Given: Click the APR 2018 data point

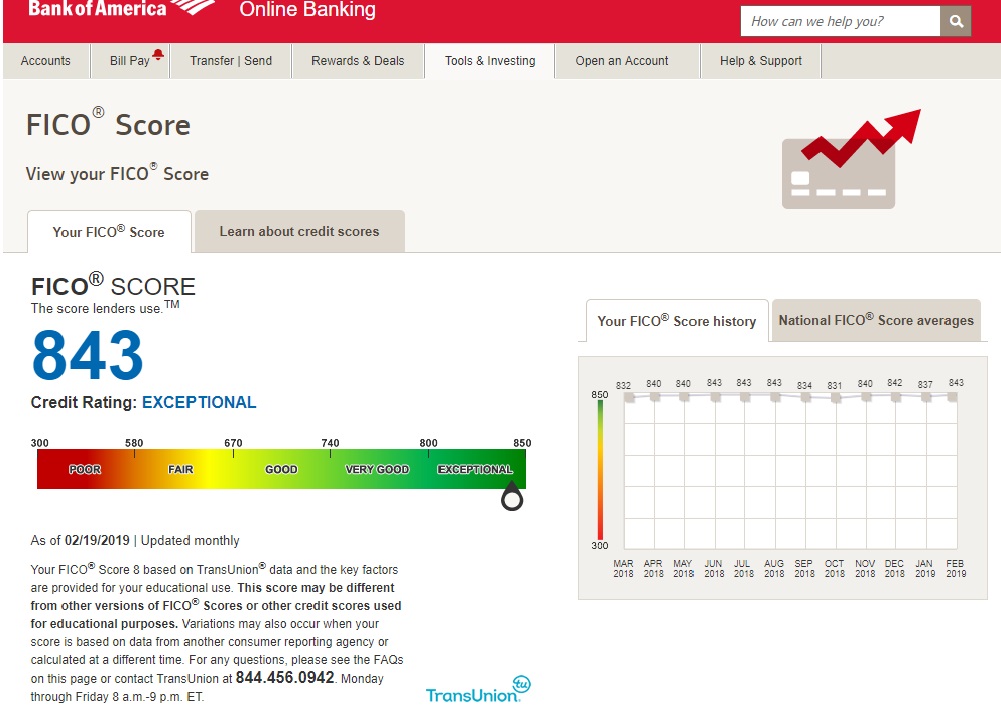Looking at the screenshot, I should 654,396.
